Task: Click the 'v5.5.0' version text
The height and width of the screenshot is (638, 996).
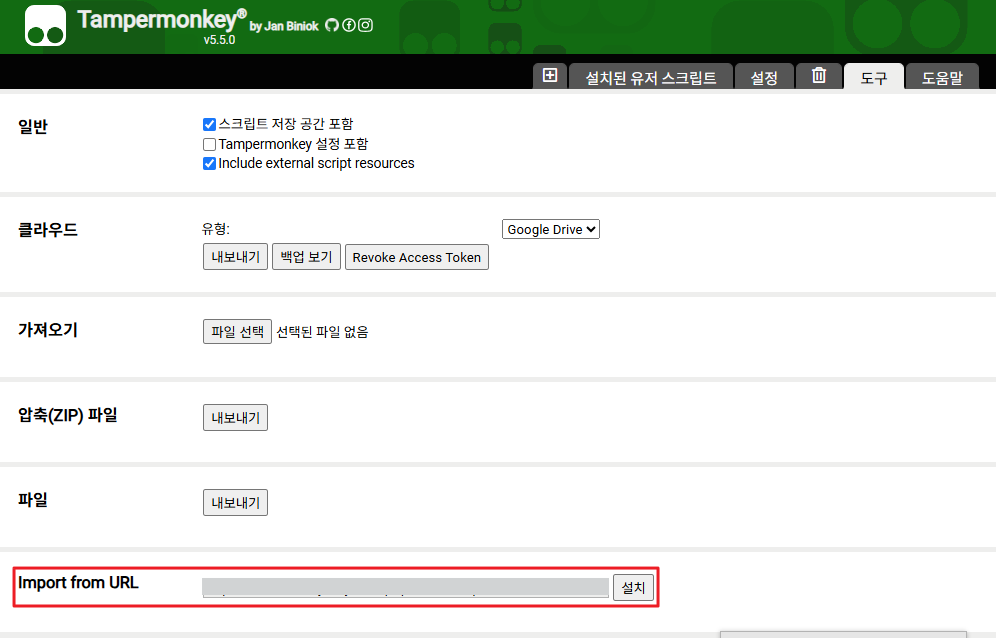Action: click(219, 40)
